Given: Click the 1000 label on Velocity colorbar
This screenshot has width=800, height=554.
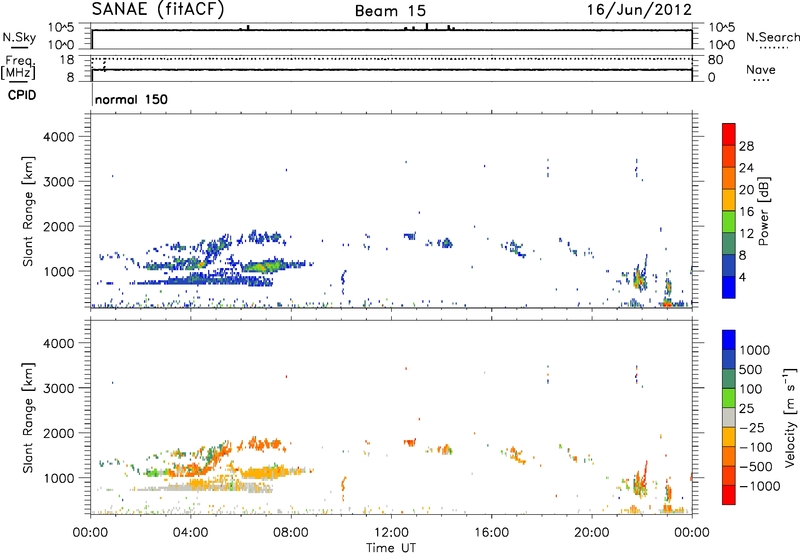Looking at the screenshot, I should [x=755, y=350].
